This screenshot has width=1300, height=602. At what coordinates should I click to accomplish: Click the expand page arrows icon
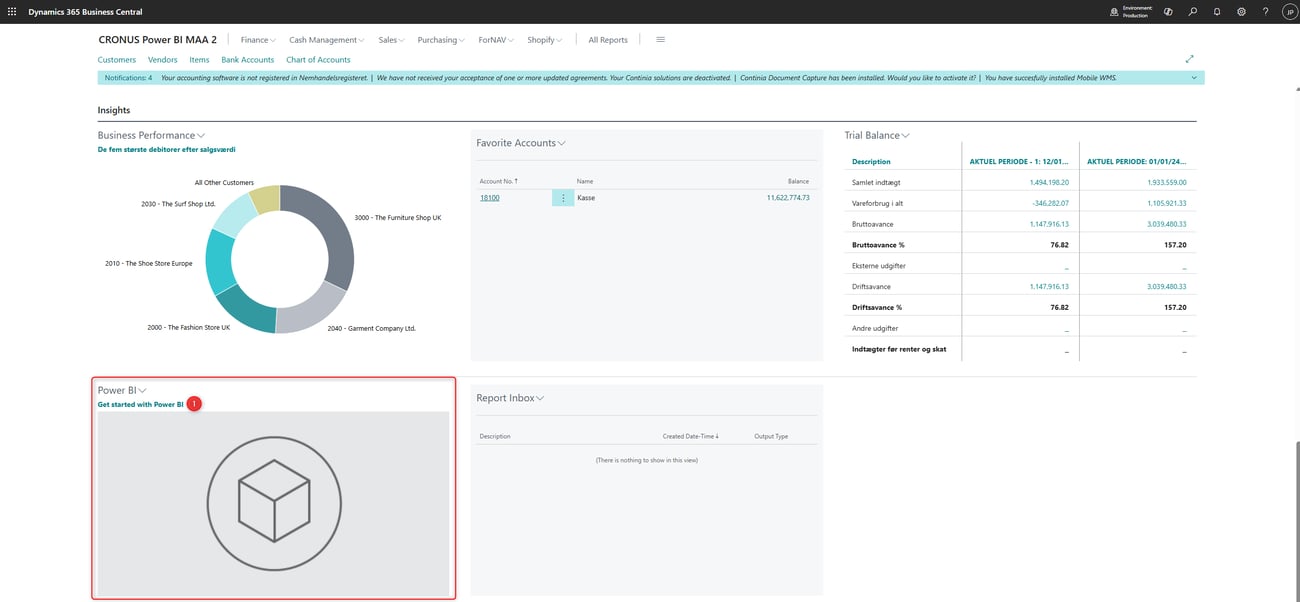click(1189, 59)
